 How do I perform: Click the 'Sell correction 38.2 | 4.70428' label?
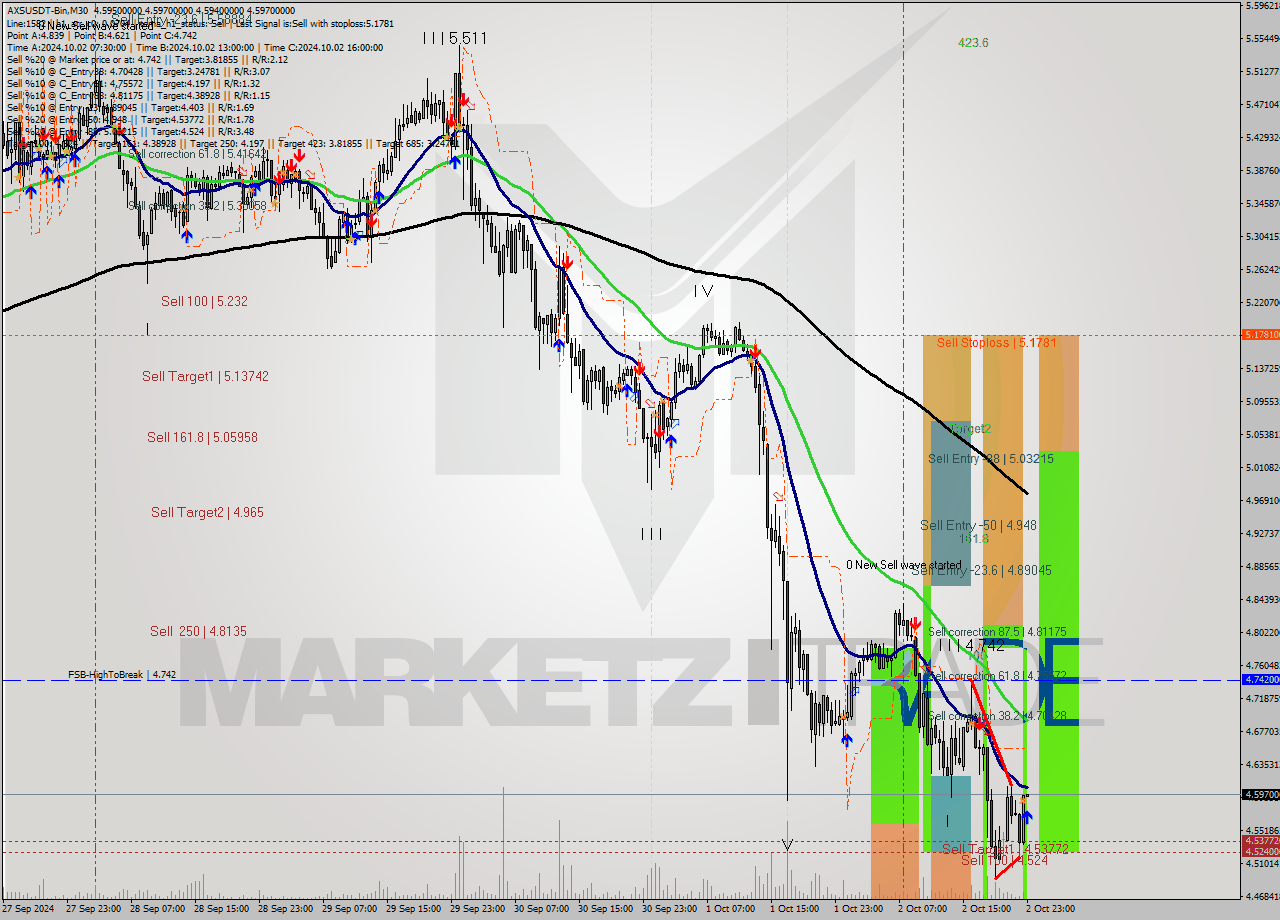997,716
